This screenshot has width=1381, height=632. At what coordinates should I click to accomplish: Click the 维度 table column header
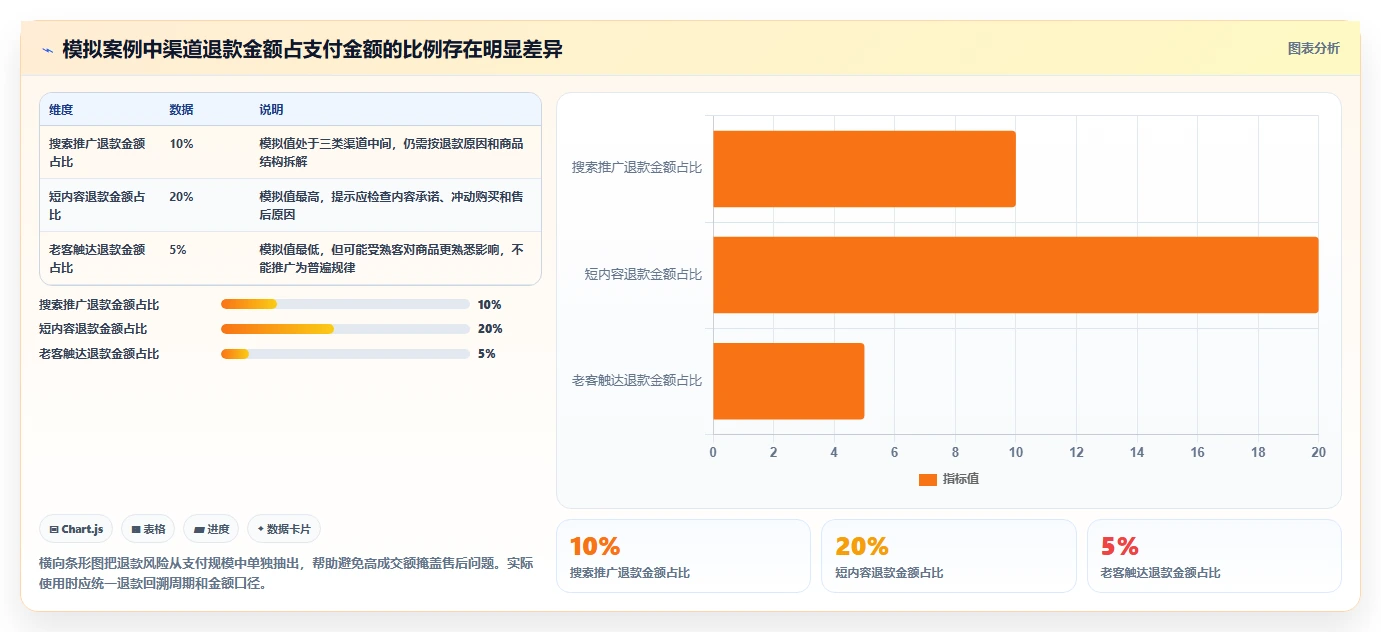(x=61, y=110)
